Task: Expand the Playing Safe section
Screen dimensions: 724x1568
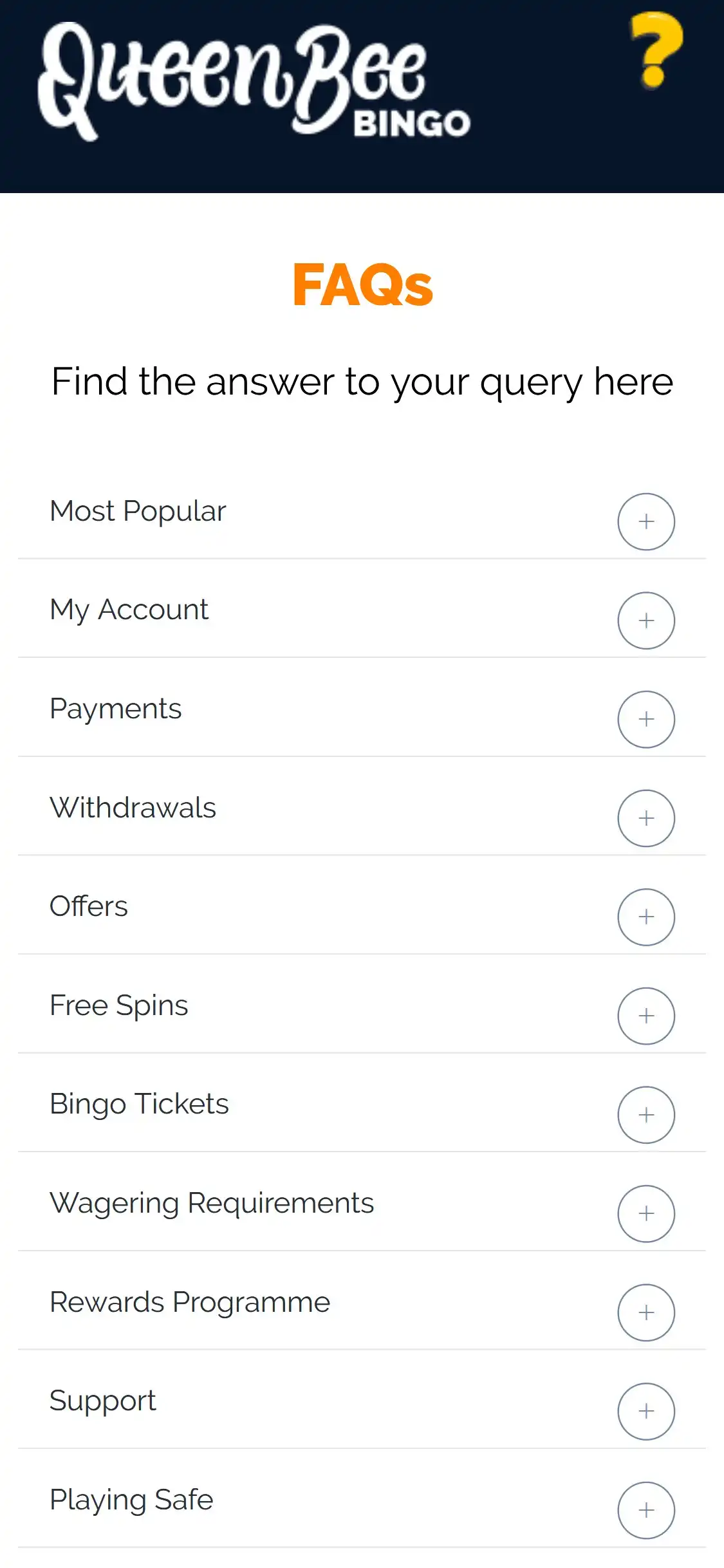Action: [x=646, y=1510]
